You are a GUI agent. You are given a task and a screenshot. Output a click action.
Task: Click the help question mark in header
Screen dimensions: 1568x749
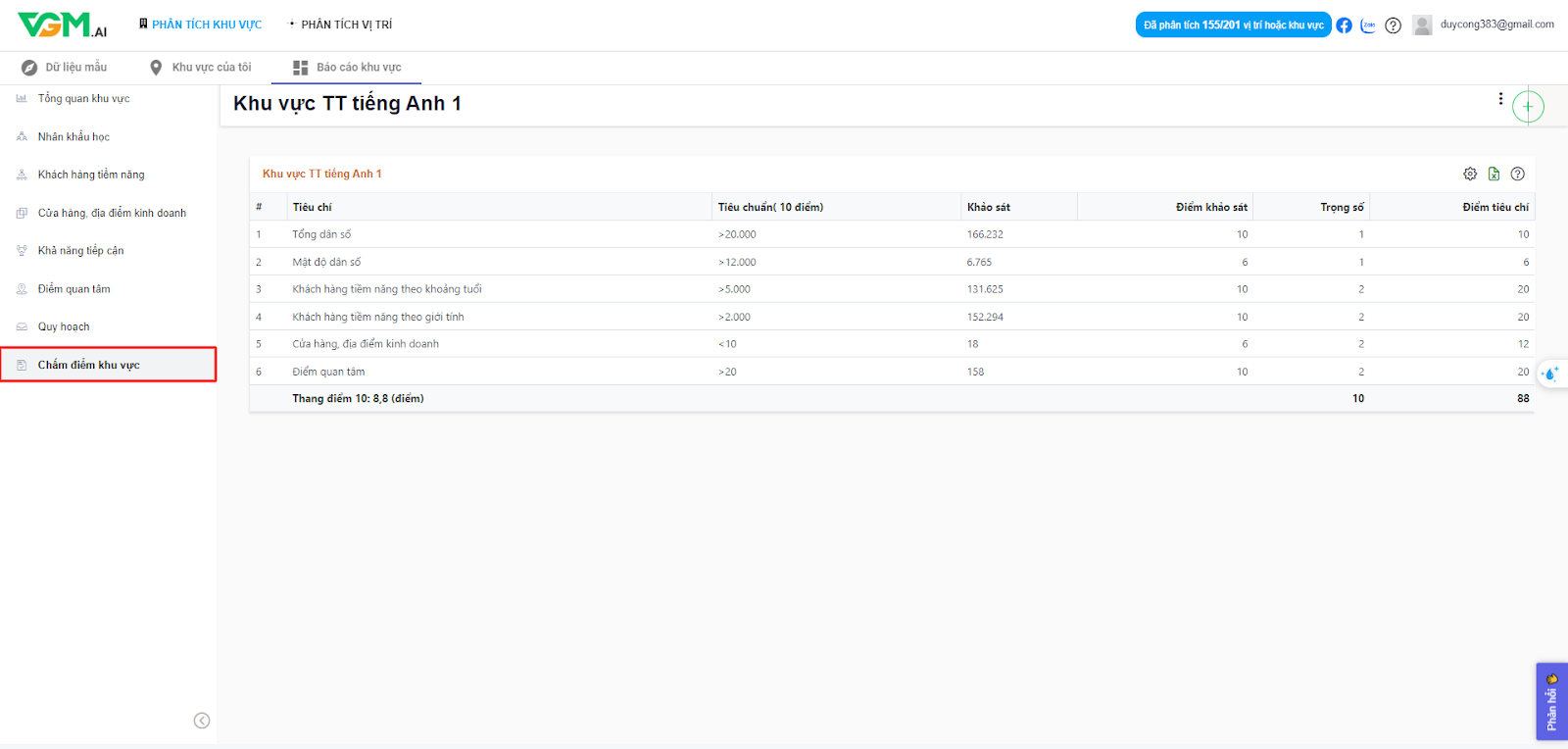coord(1393,25)
